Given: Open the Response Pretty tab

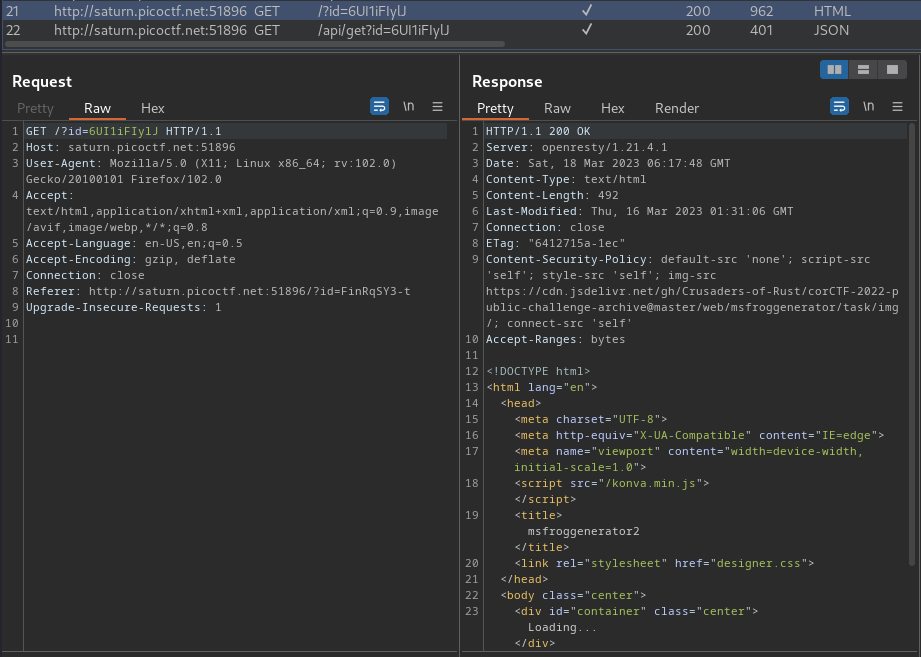Looking at the screenshot, I should pos(495,109).
